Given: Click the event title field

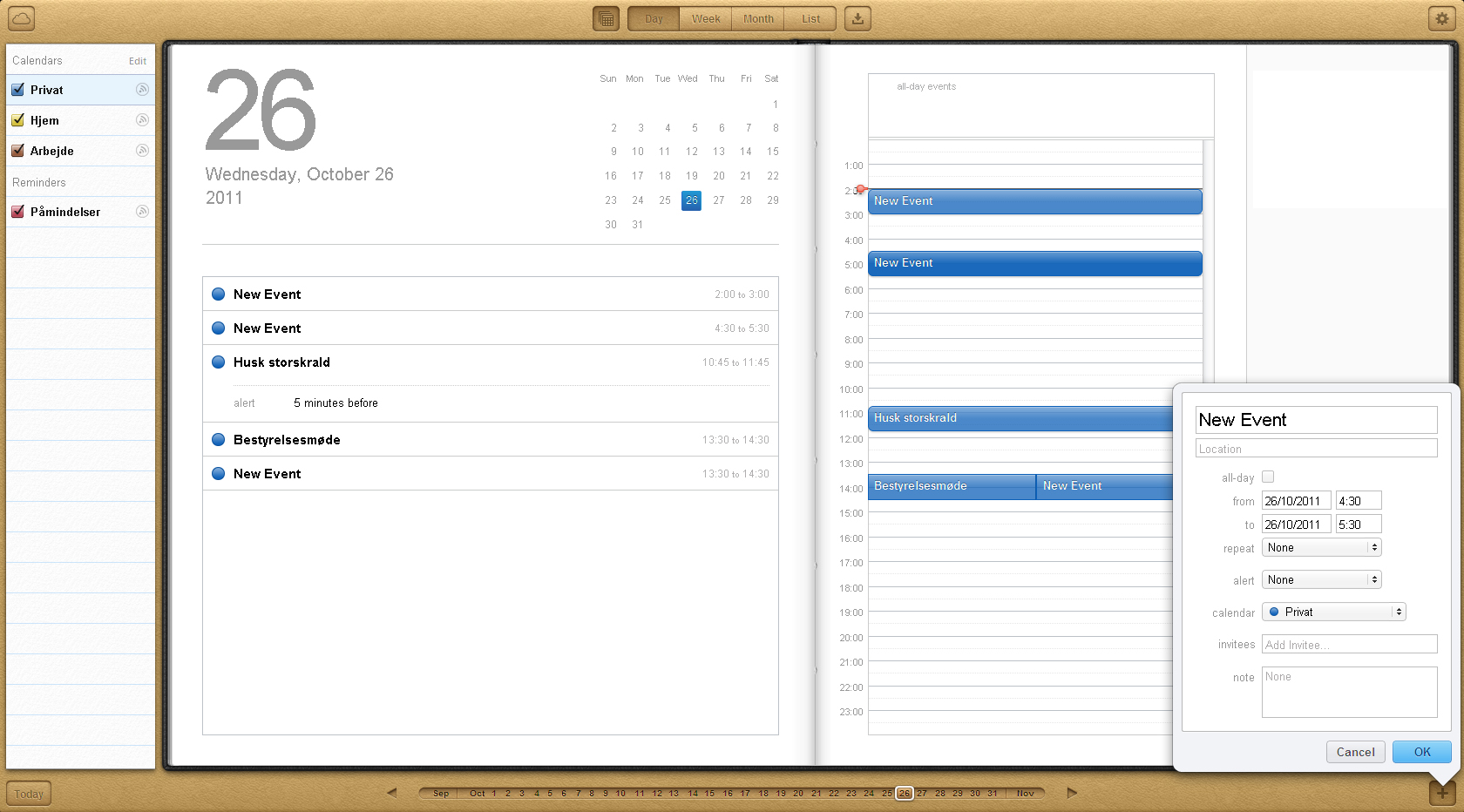Looking at the screenshot, I should click(x=1317, y=420).
